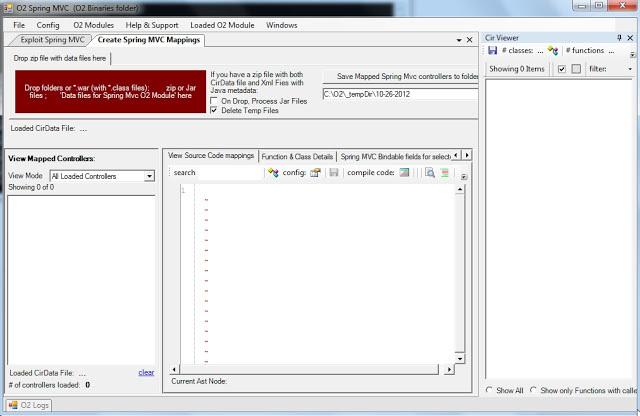640x416 pixels.
Task: Expand the filter dropdown in Cir Viewer
Action: pyautogui.click(x=630, y=69)
